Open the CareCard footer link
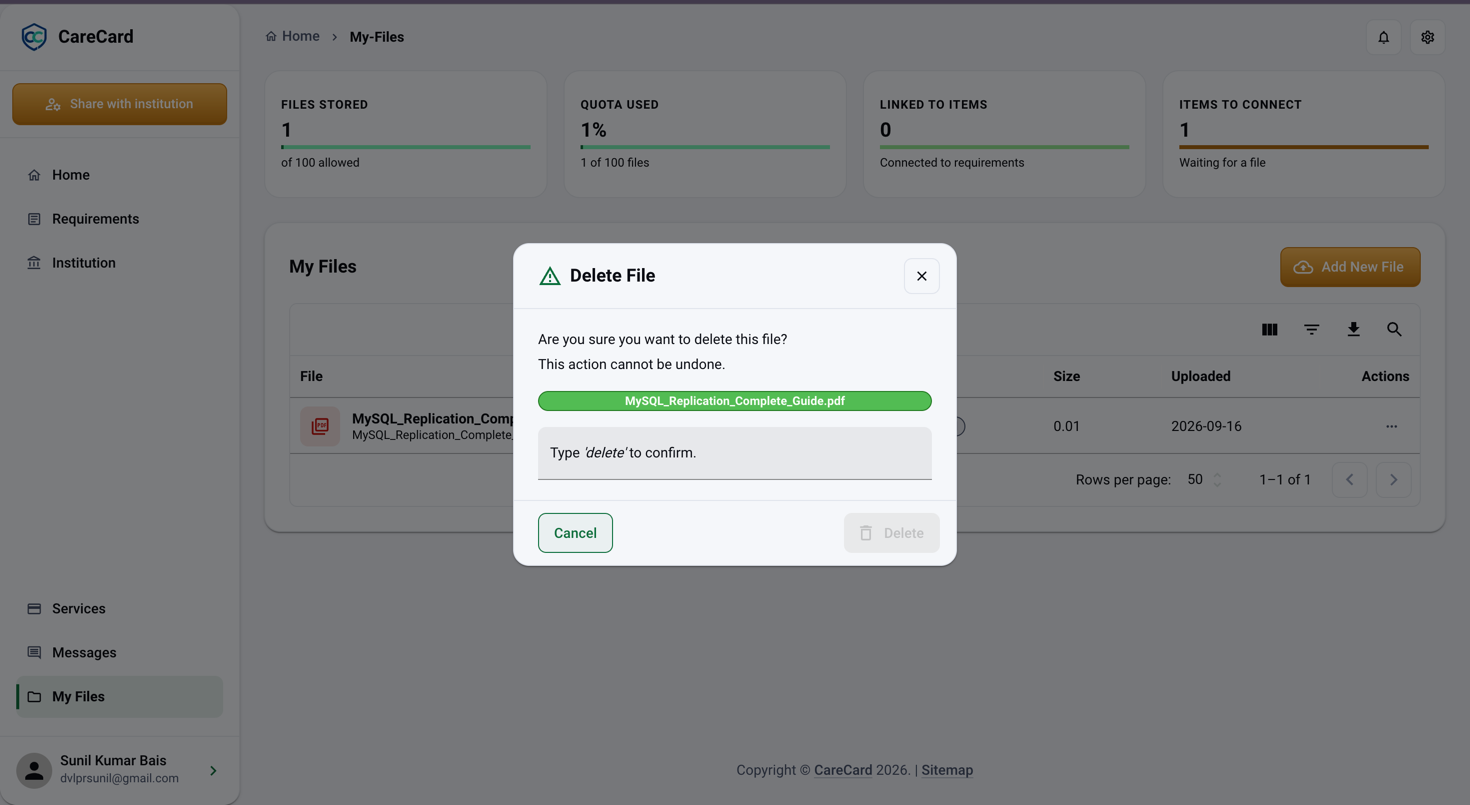This screenshot has width=1470, height=805. (843, 770)
